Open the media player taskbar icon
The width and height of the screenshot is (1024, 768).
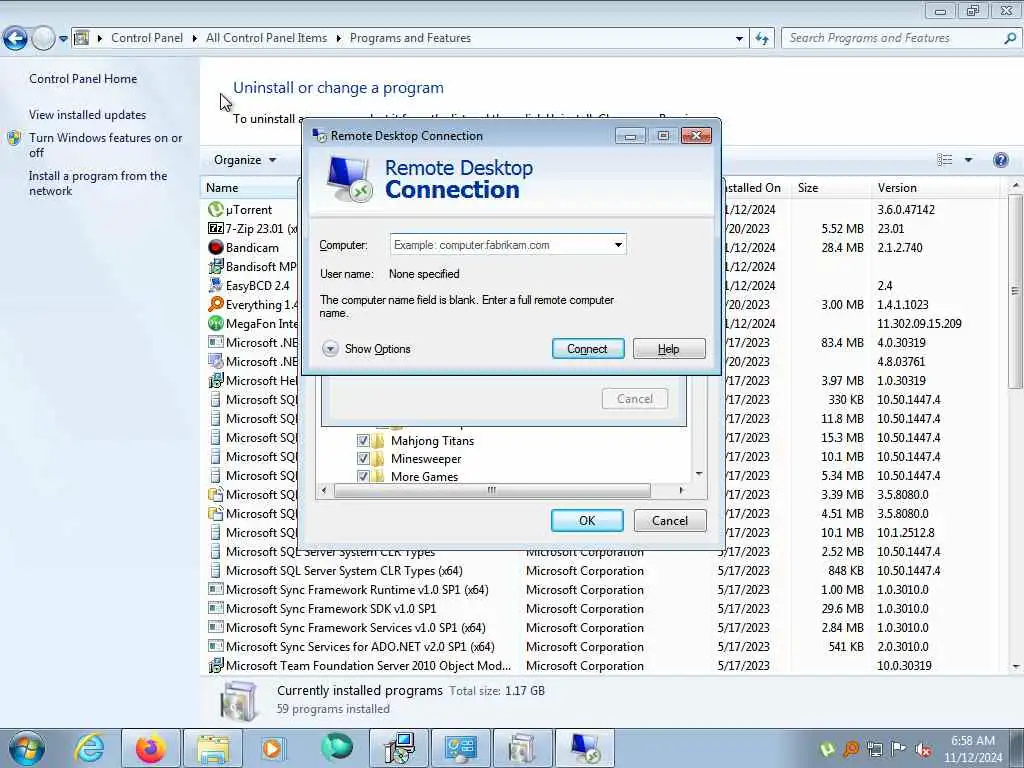click(x=272, y=748)
